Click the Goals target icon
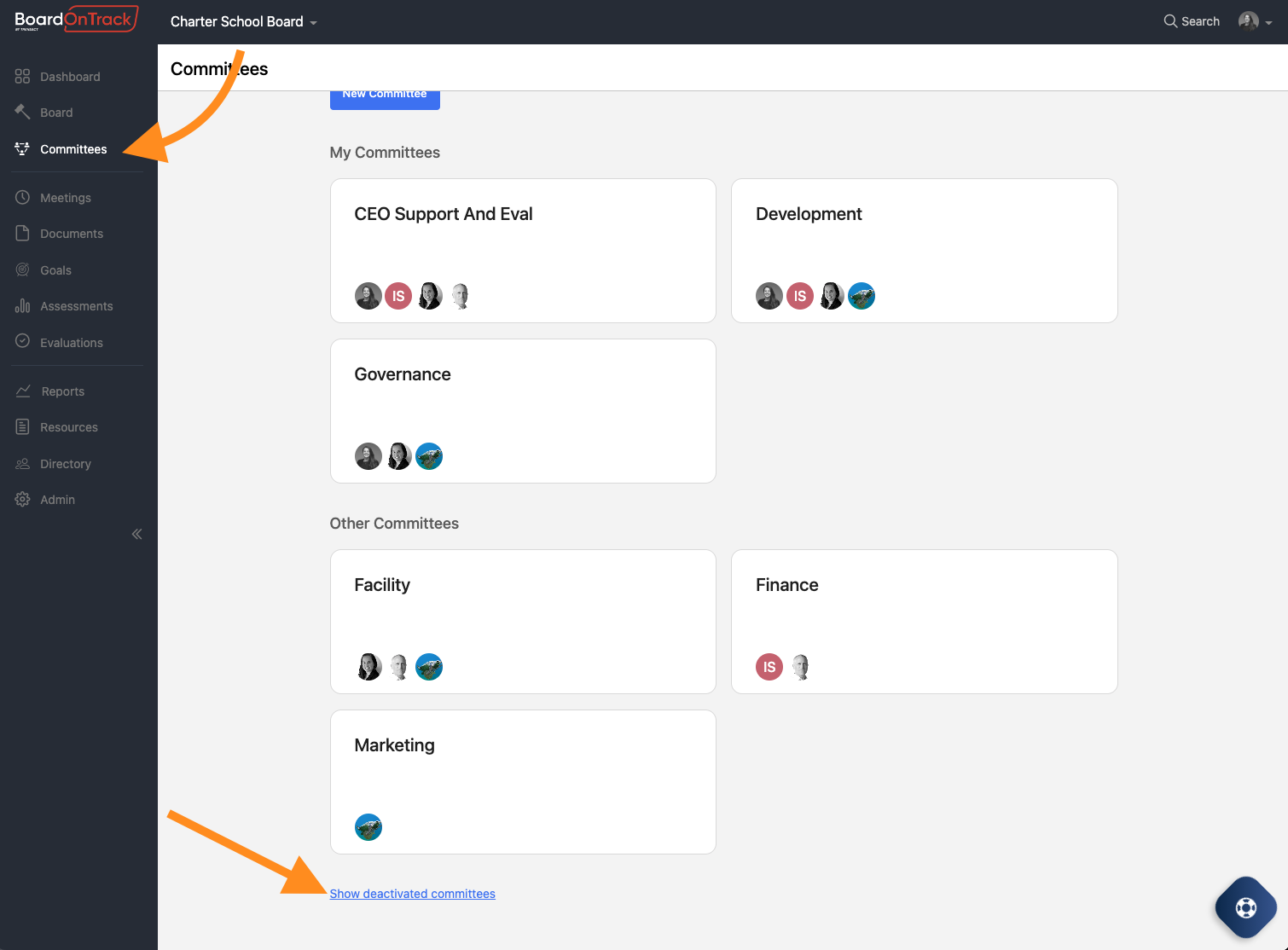 click(x=23, y=269)
